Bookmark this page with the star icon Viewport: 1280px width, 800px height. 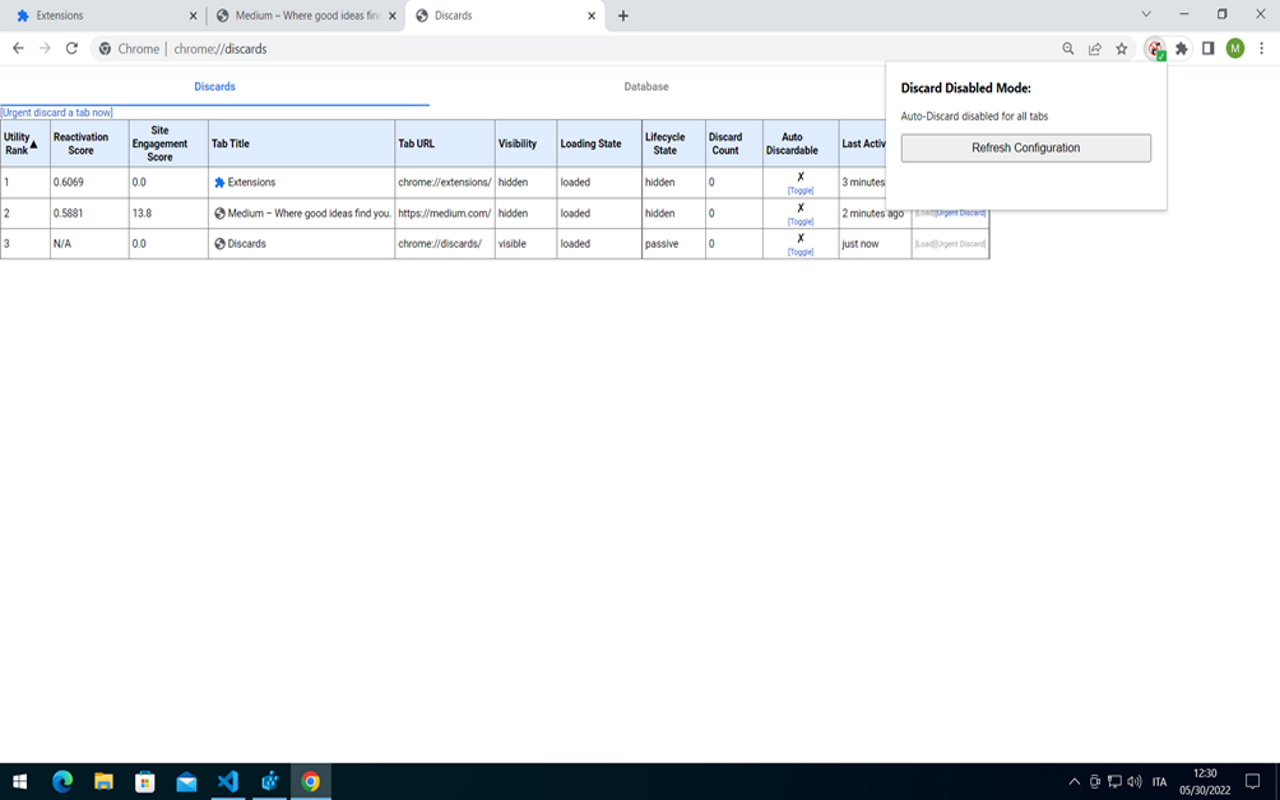pyautogui.click(x=1122, y=48)
